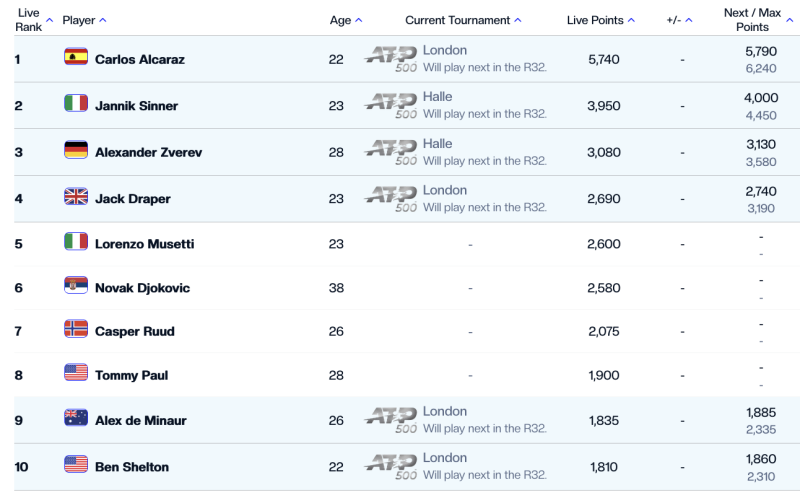Click the UK flag beside Jack Draper
800x498 pixels.
[x=76, y=196]
